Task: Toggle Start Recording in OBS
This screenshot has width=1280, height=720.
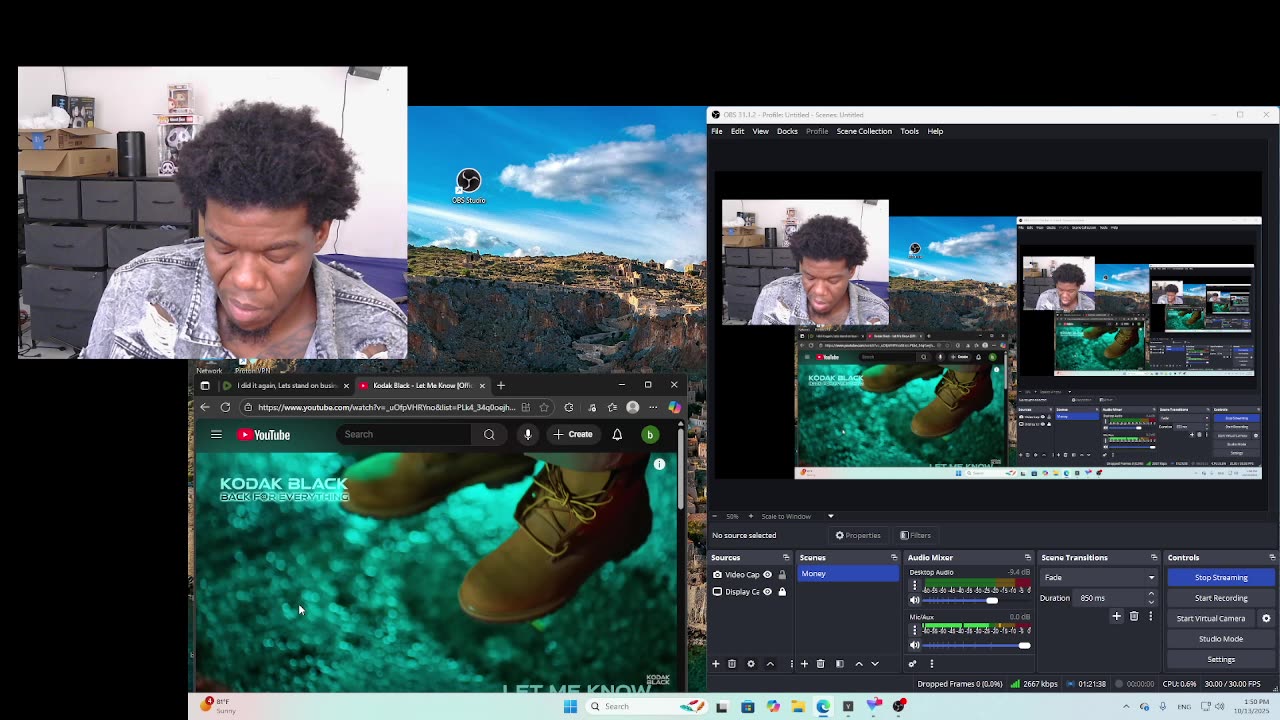Action: [1221, 598]
